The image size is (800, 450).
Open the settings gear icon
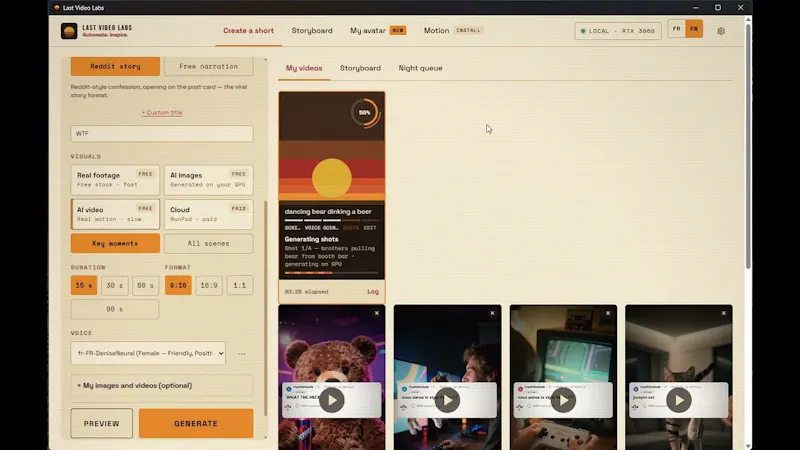[721, 31]
